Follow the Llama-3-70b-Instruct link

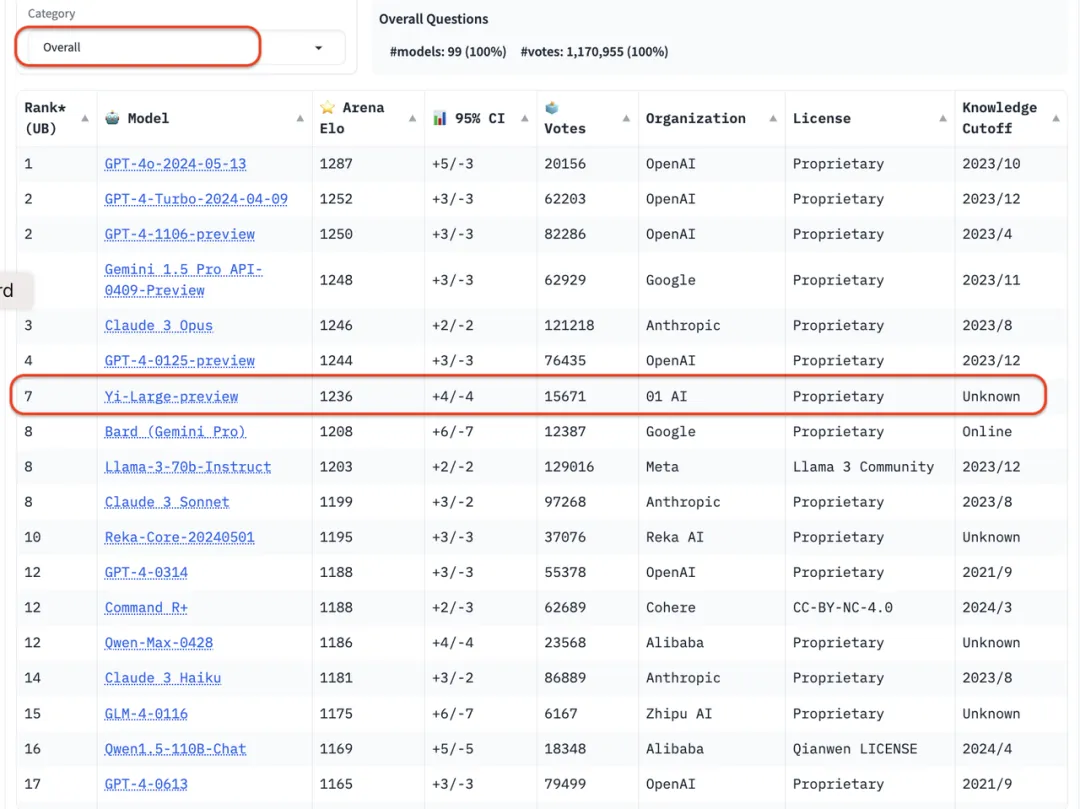(187, 467)
